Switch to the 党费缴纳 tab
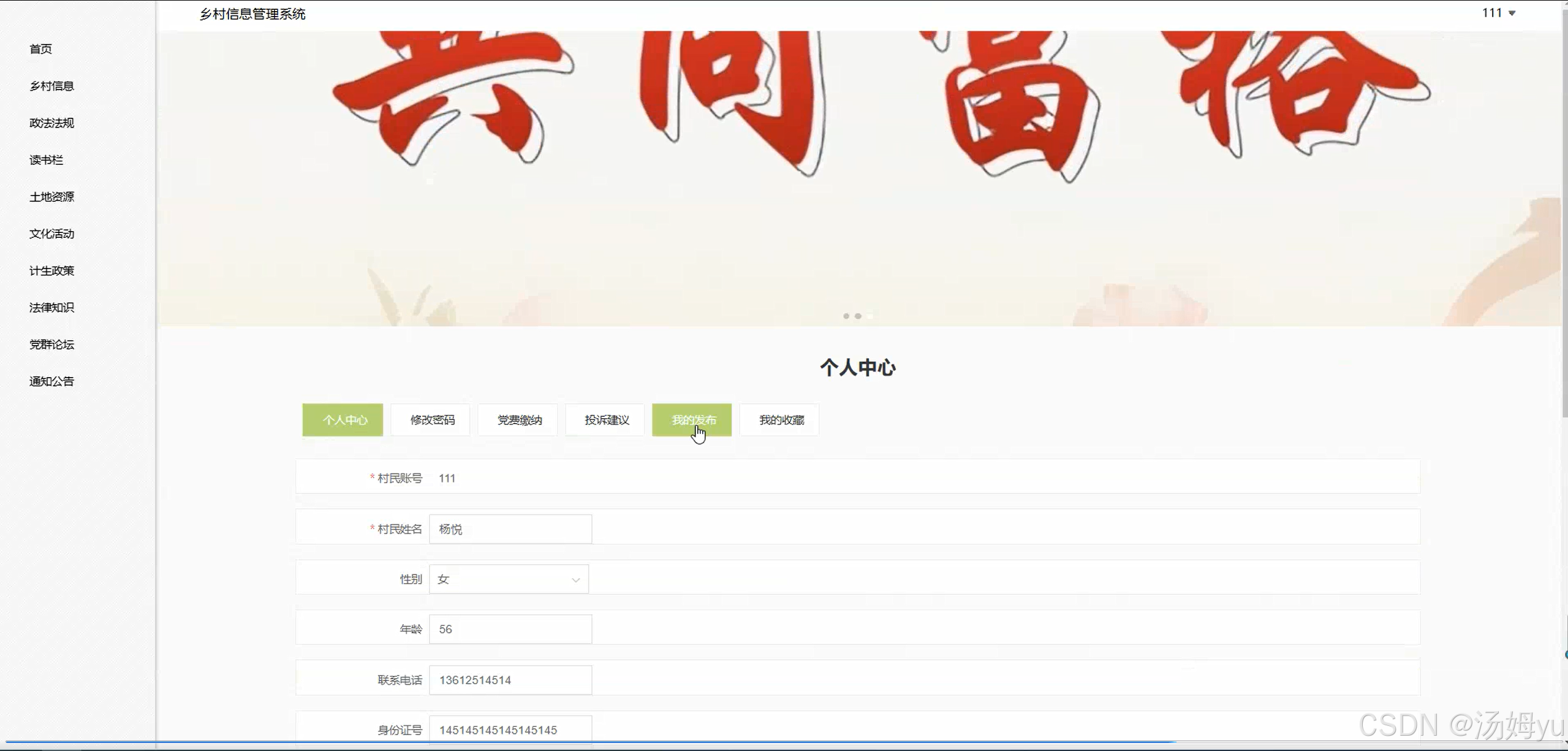Image resolution: width=1568 pixels, height=751 pixels. click(x=519, y=420)
